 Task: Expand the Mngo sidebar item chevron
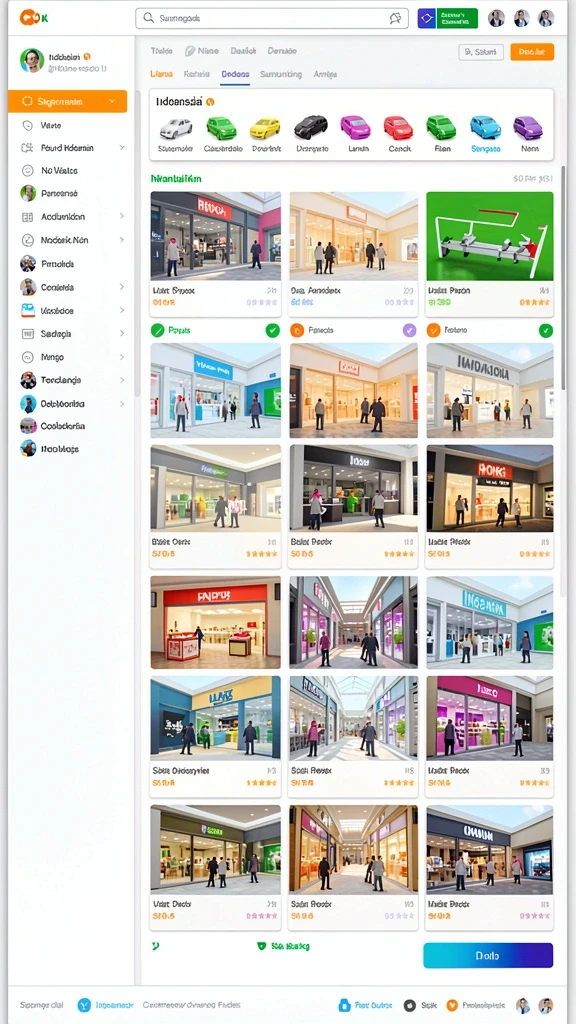pyautogui.click(x=121, y=357)
